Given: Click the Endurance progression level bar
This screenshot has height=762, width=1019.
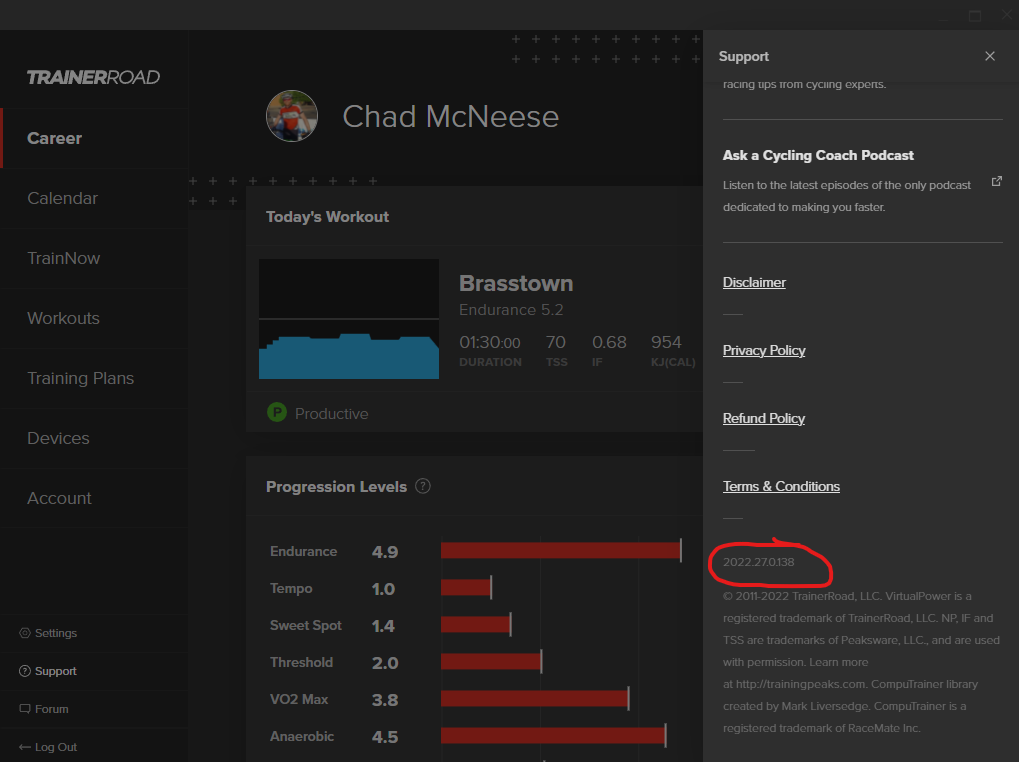Looking at the screenshot, I should coord(561,551).
